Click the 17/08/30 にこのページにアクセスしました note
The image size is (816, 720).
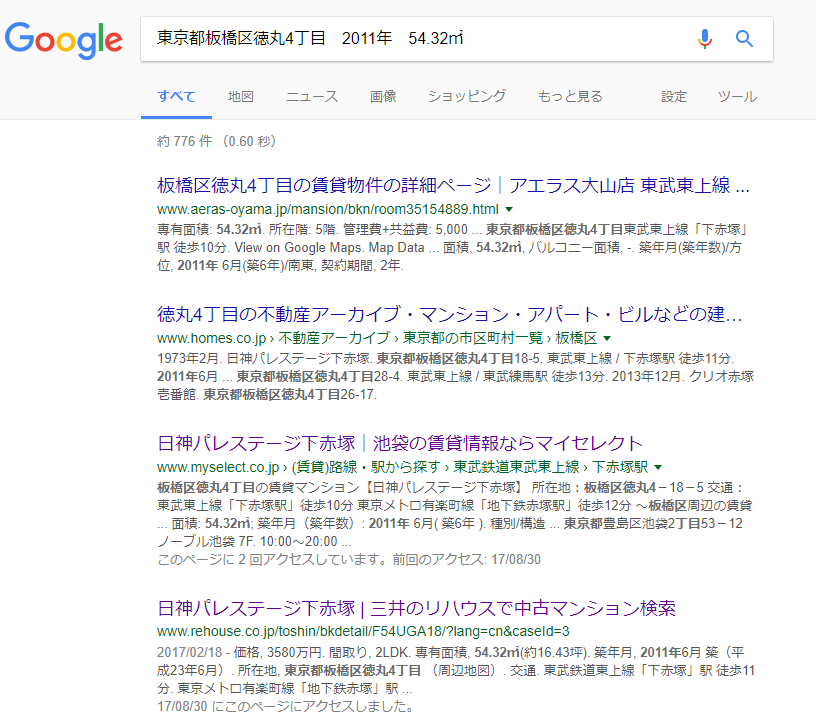click(x=286, y=706)
